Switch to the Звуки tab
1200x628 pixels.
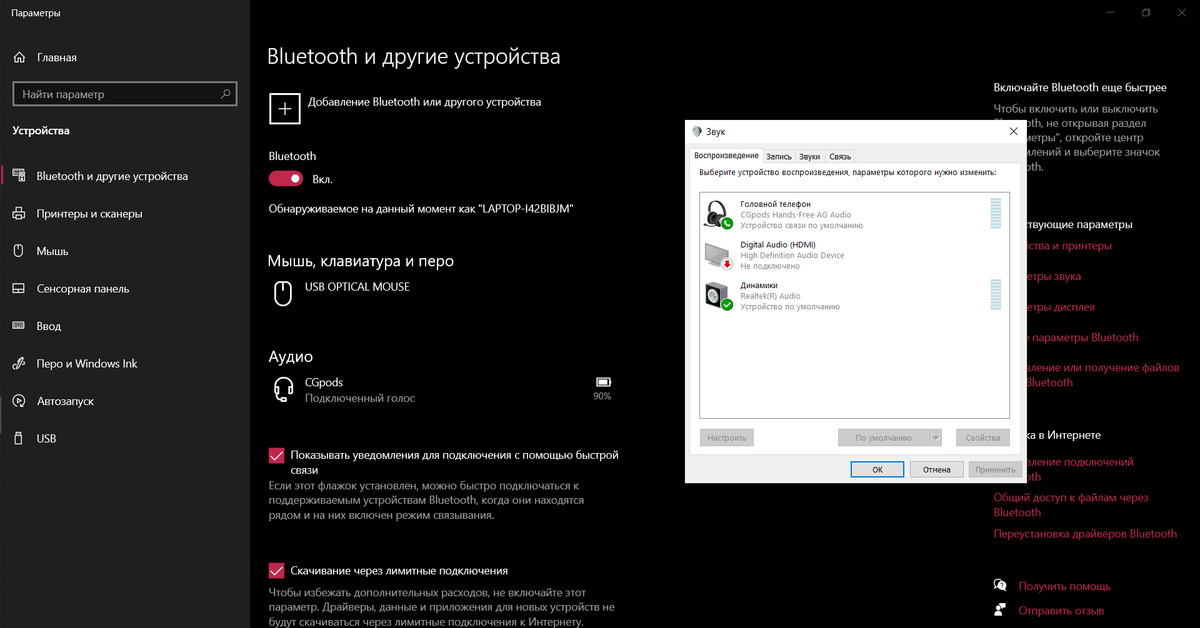(810, 157)
